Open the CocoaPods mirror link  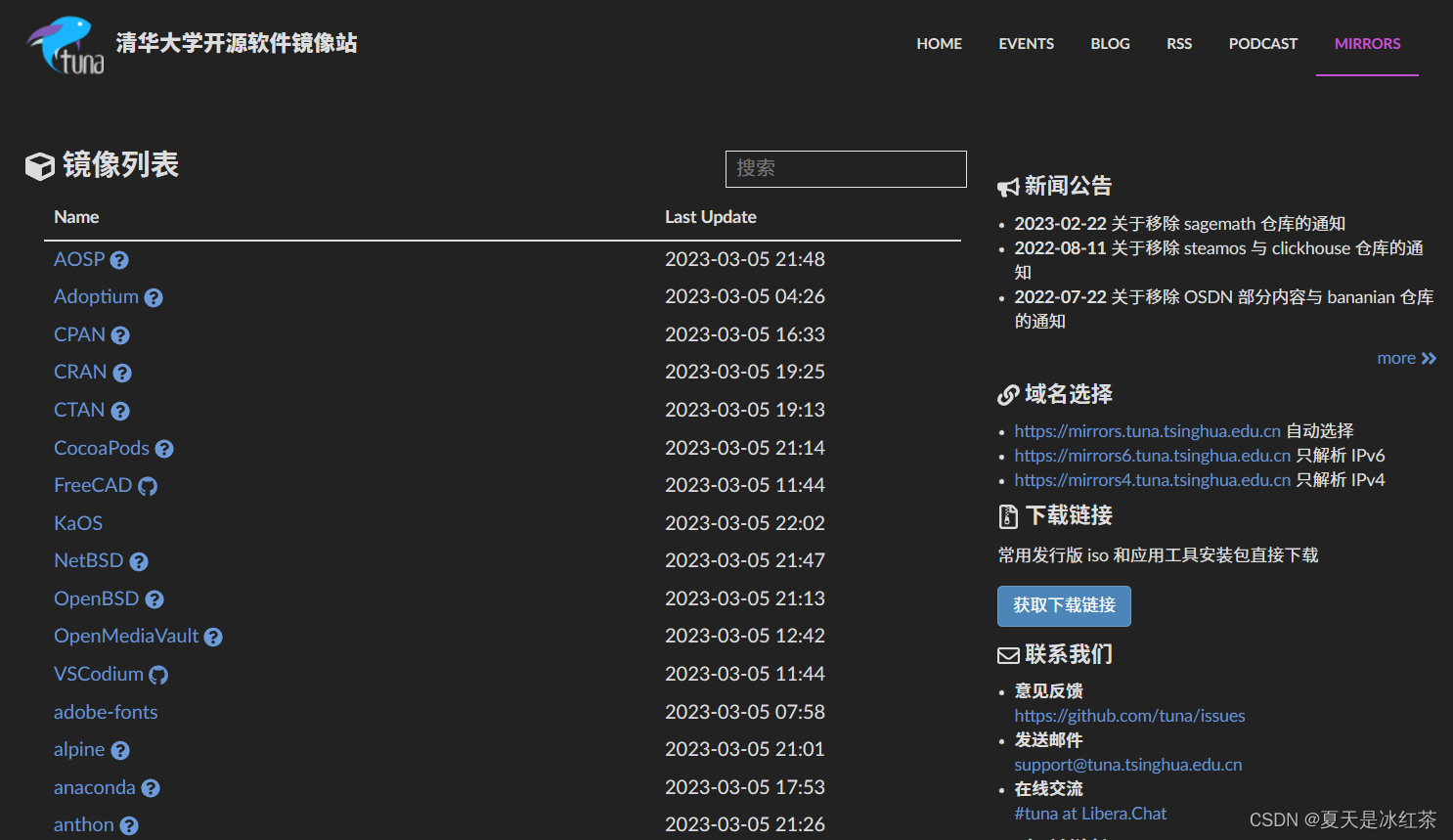click(102, 448)
